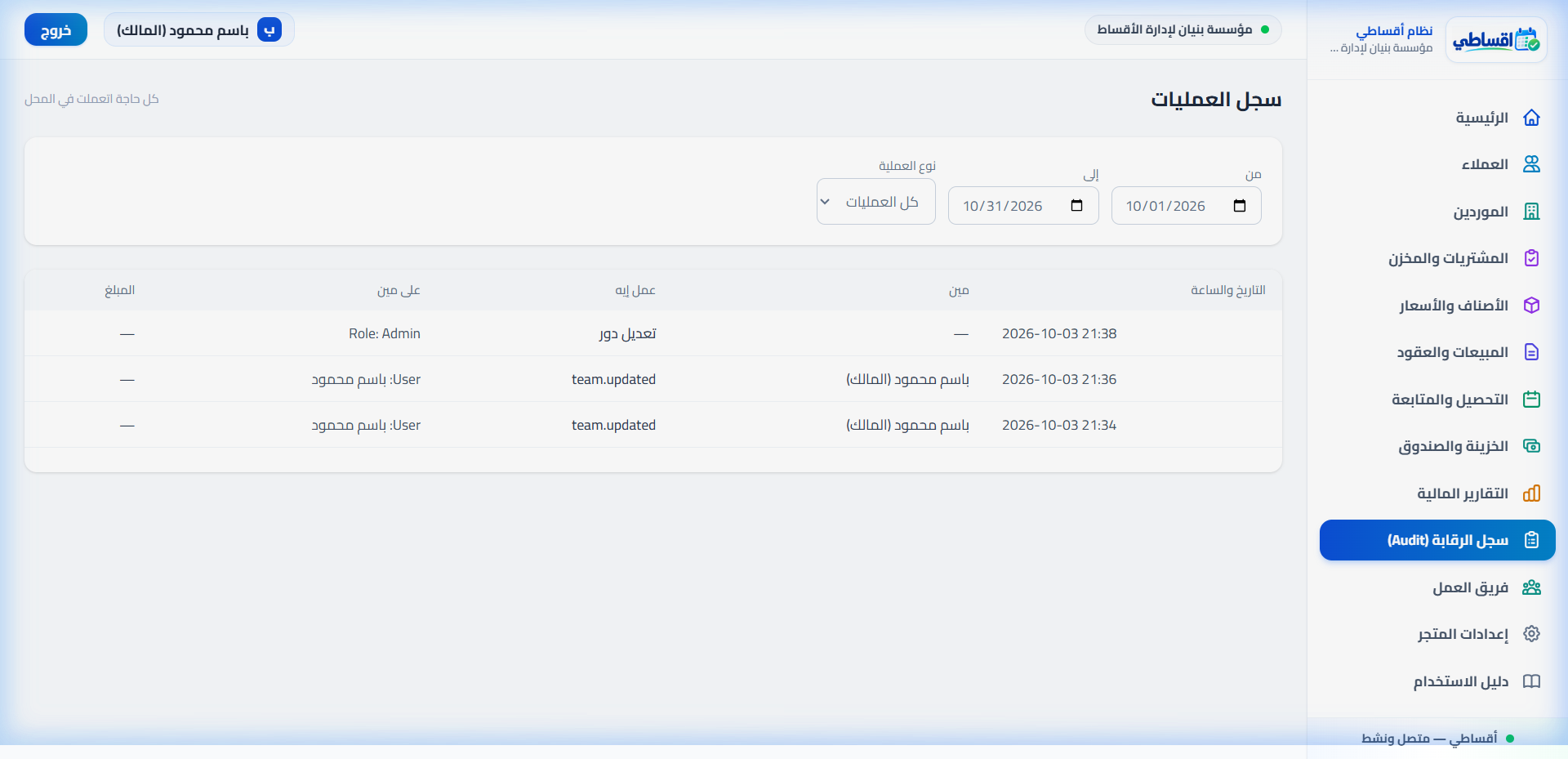Click the clipboard icon beside المشتريات والمخزن
The height and width of the screenshot is (759, 1568).
click(1531, 258)
